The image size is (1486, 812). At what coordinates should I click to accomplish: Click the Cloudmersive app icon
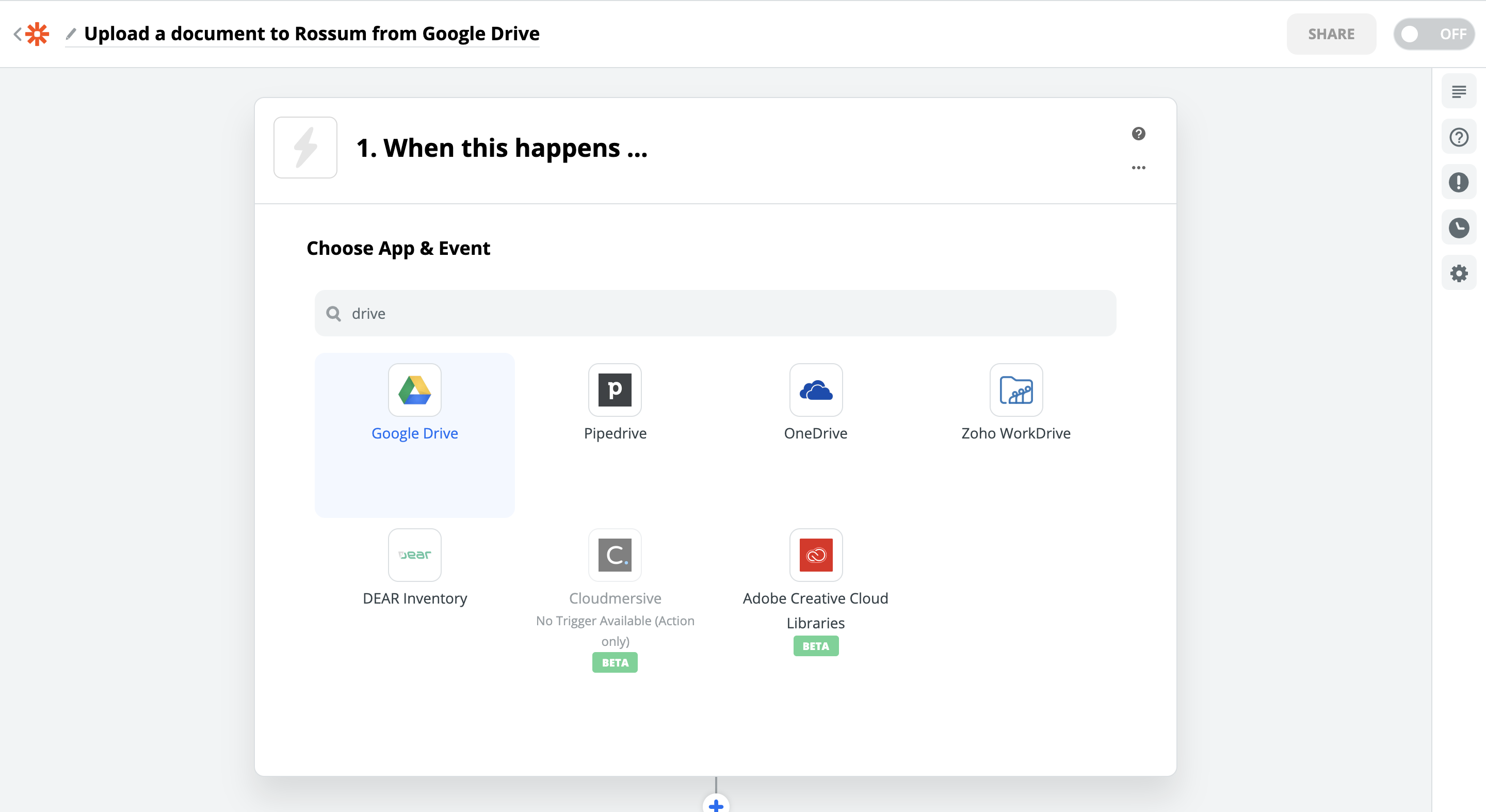(x=615, y=555)
